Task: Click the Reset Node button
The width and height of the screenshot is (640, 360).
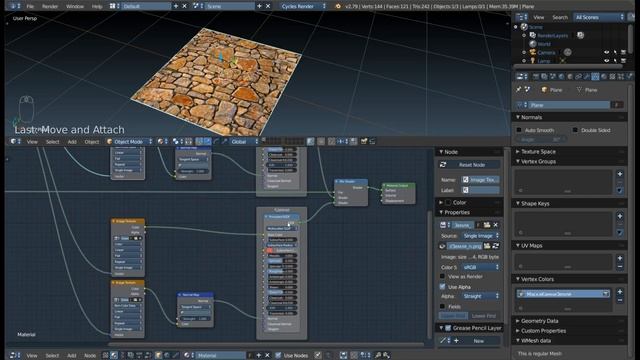Action: [469, 165]
